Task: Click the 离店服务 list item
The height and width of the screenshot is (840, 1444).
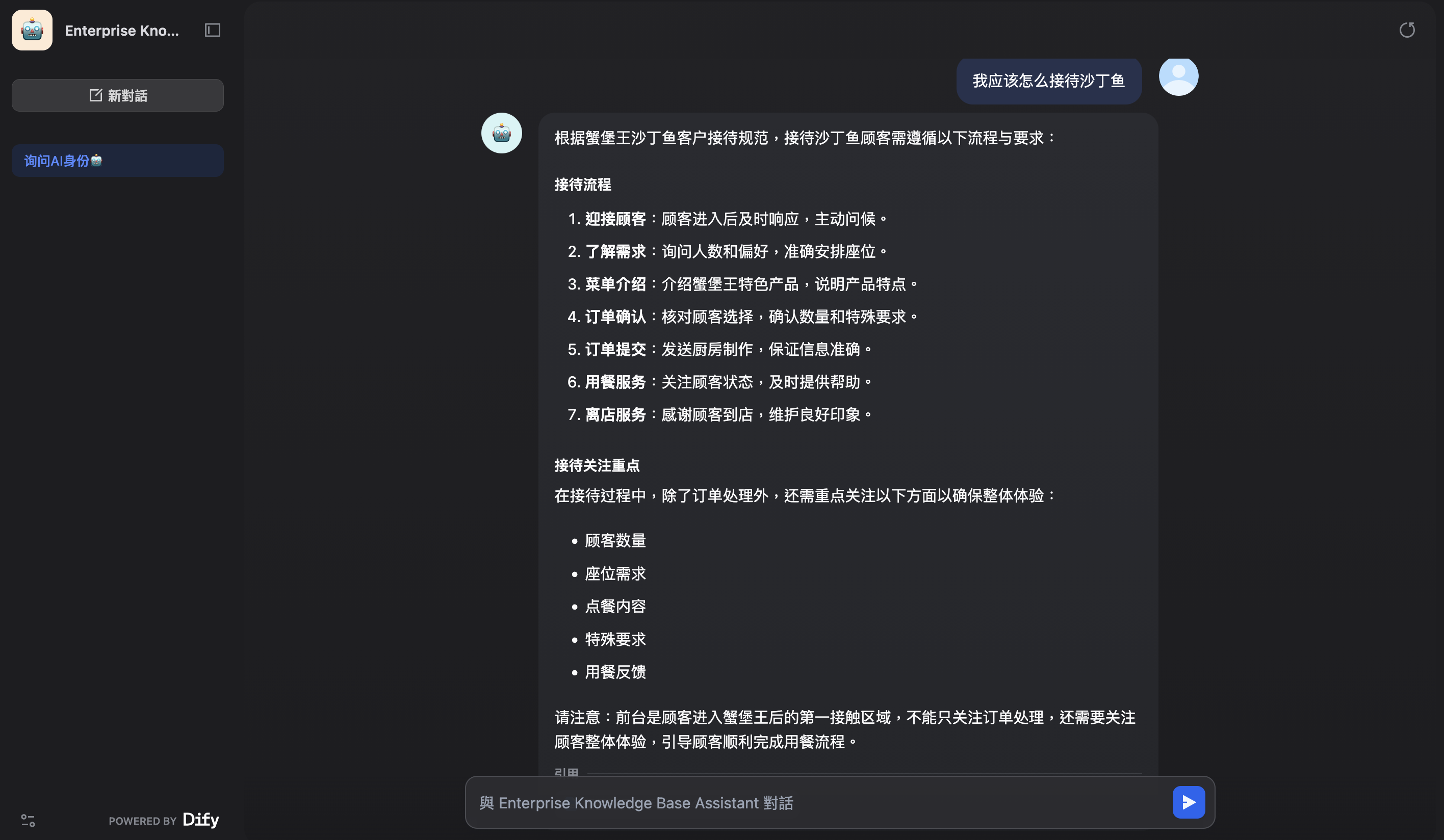Action: point(720,415)
